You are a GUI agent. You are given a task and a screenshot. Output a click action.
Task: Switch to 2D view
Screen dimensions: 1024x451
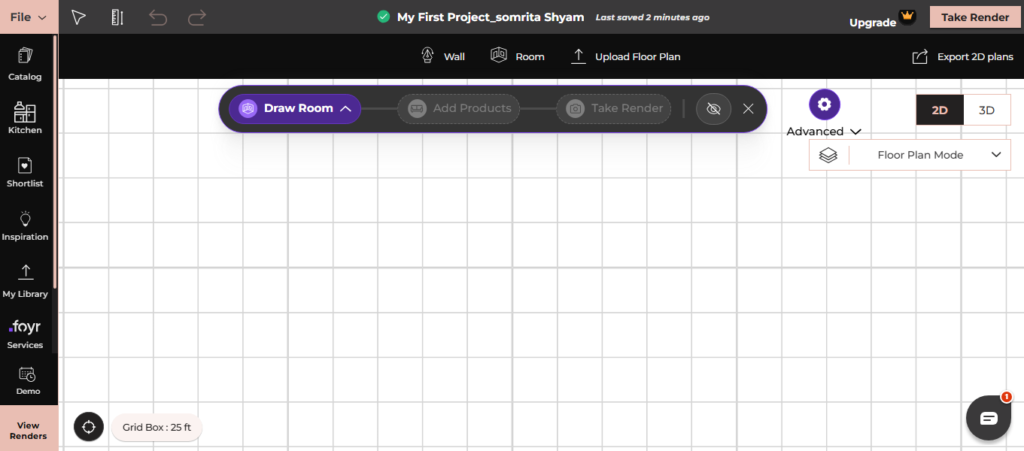939,110
